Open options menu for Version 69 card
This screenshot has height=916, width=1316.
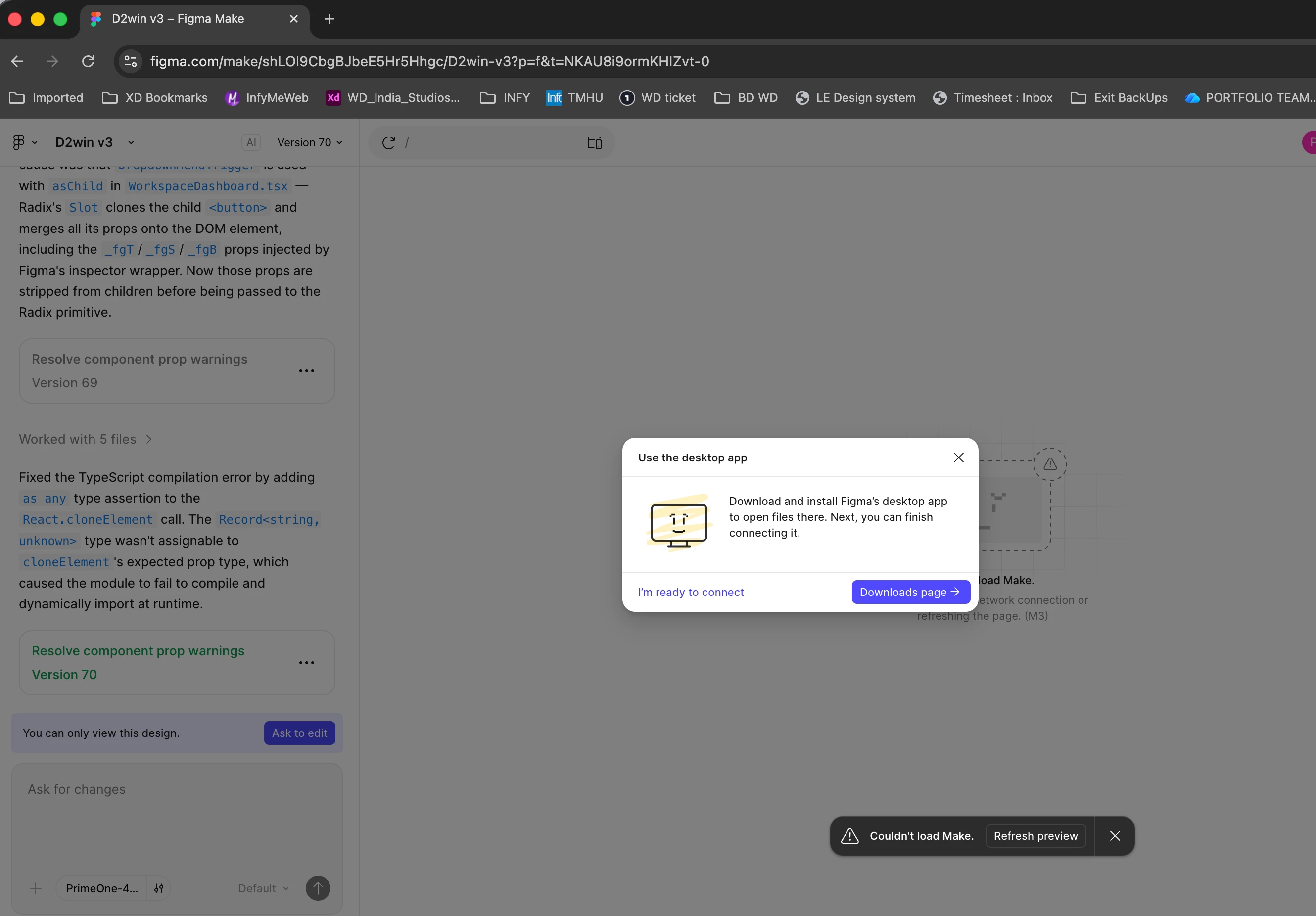point(307,370)
